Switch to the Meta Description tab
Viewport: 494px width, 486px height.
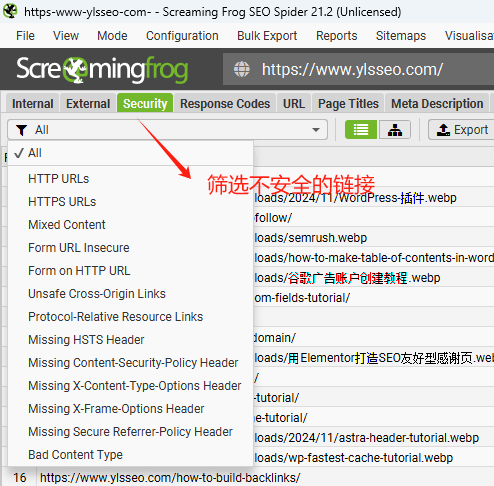click(437, 104)
